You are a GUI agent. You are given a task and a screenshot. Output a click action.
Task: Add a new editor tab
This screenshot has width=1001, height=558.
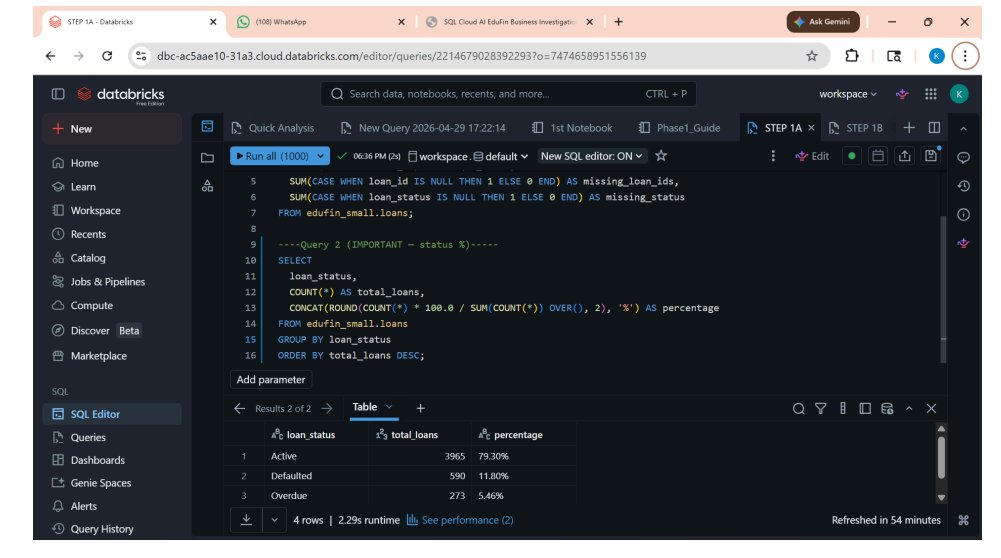click(909, 128)
